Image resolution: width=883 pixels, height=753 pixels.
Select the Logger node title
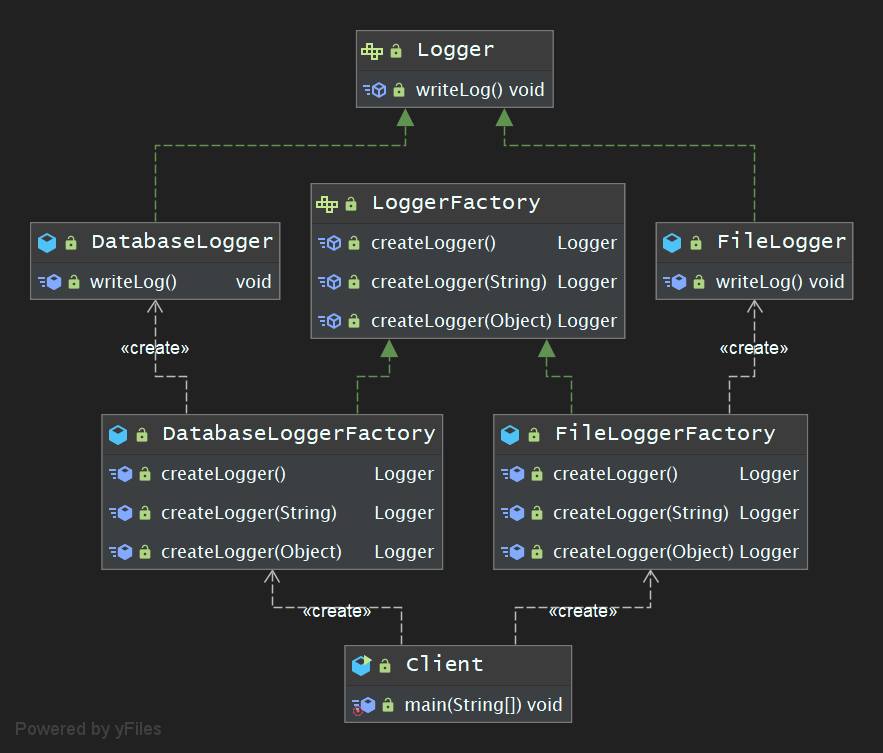[455, 50]
